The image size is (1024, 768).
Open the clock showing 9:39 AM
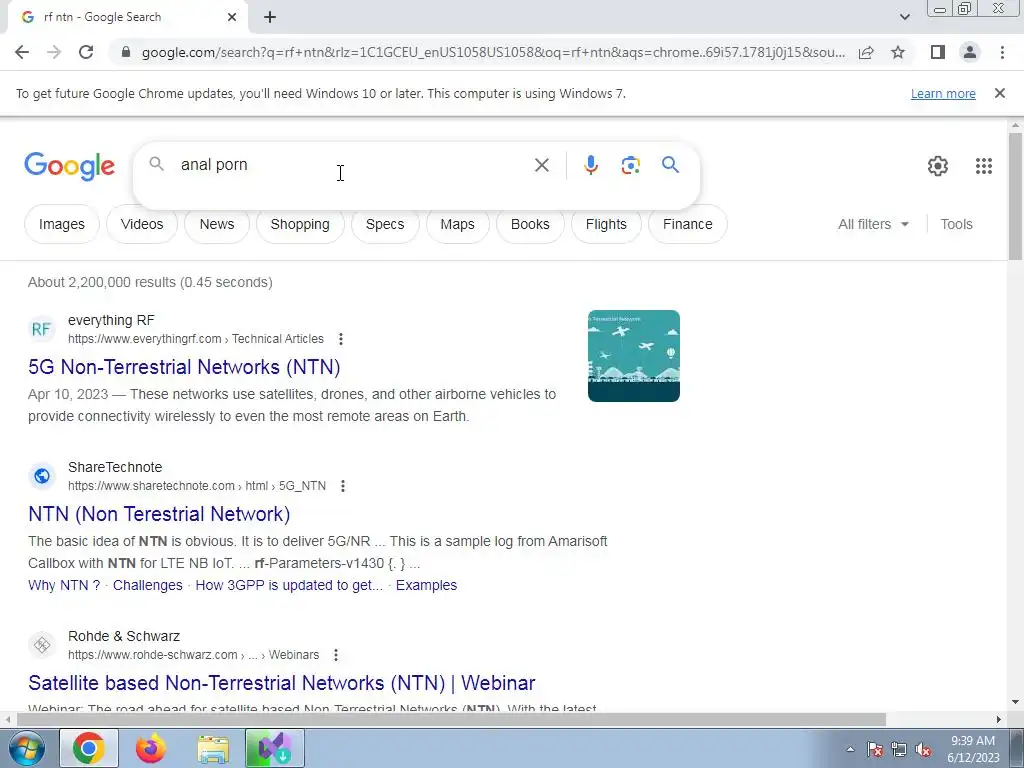tap(973, 749)
